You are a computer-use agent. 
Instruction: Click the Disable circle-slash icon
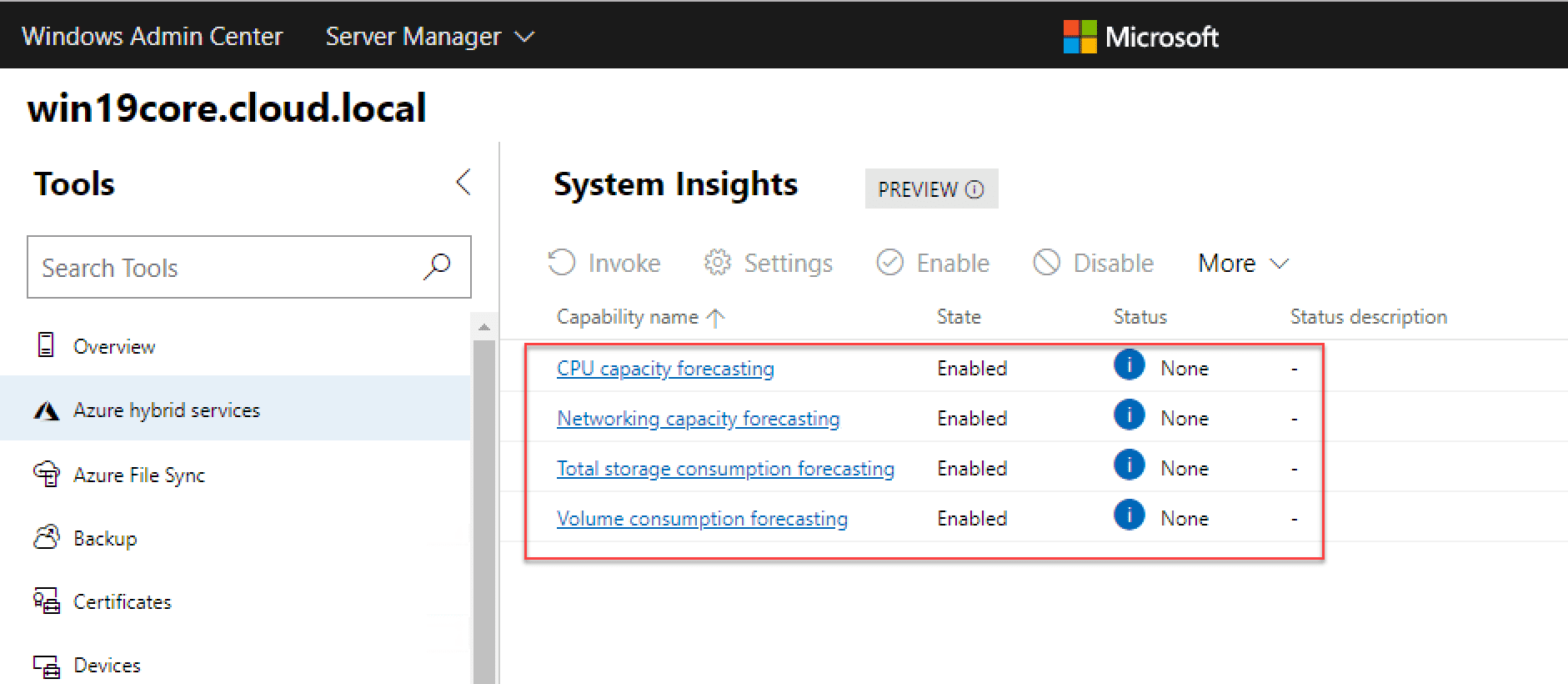[1046, 263]
